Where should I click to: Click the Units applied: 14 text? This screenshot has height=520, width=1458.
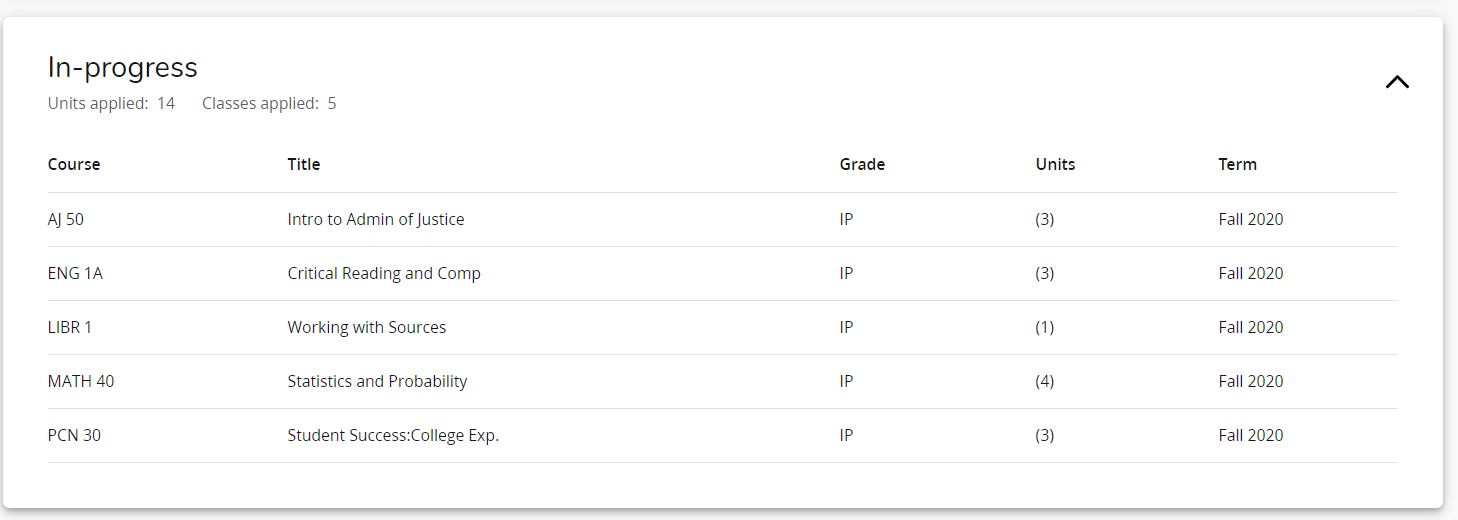tap(111, 103)
